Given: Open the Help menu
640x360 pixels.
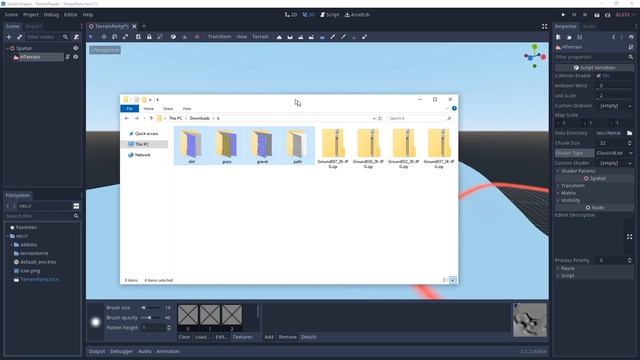Looking at the screenshot, I should 88,15.
